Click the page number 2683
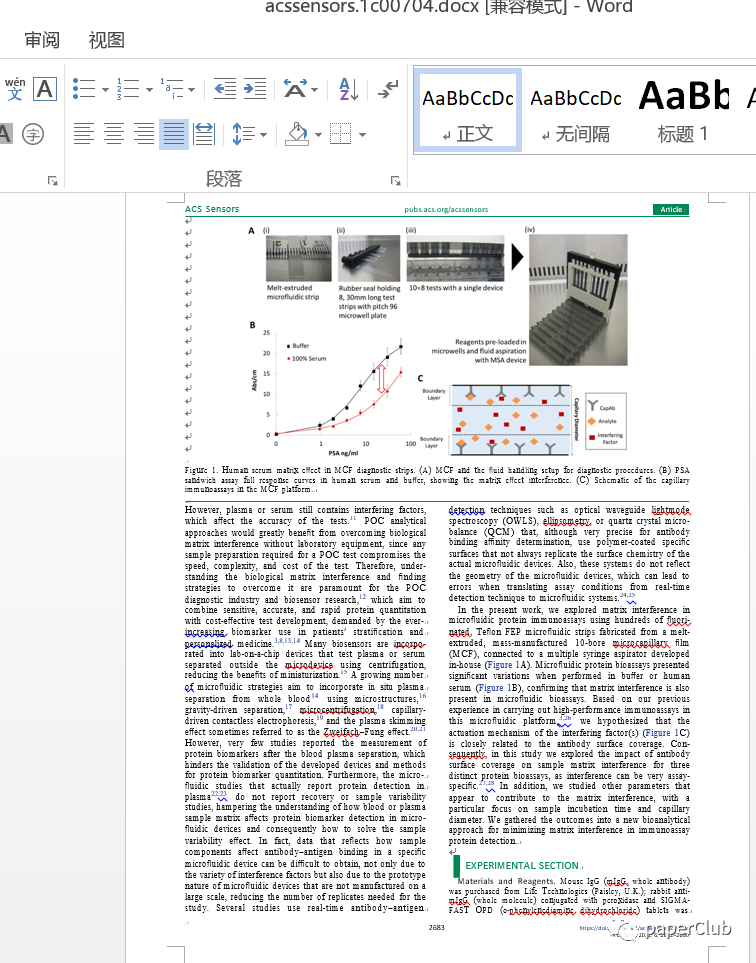Viewport: 756px width, 963px height. point(436,927)
